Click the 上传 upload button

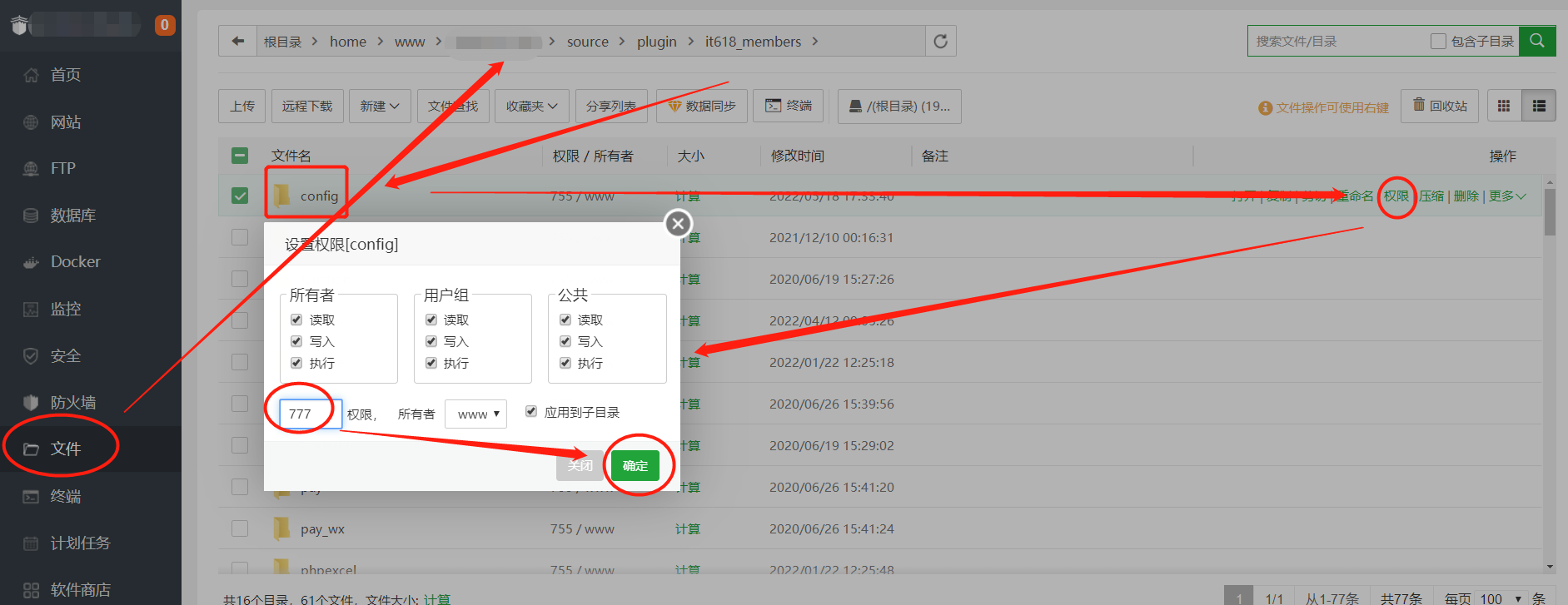[x=242, y=106]
